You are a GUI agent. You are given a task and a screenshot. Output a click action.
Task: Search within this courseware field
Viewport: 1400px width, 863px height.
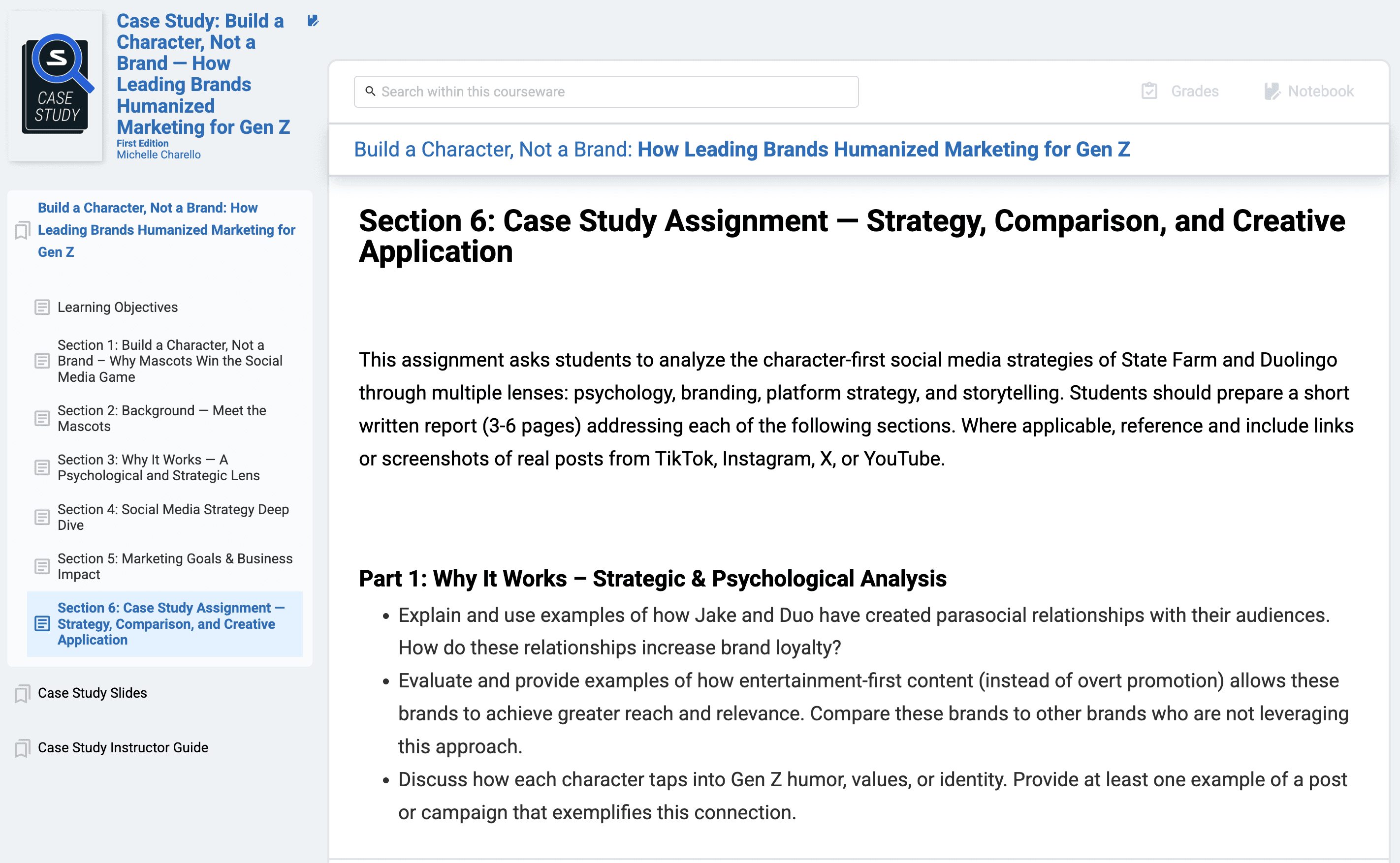point(617,92)
